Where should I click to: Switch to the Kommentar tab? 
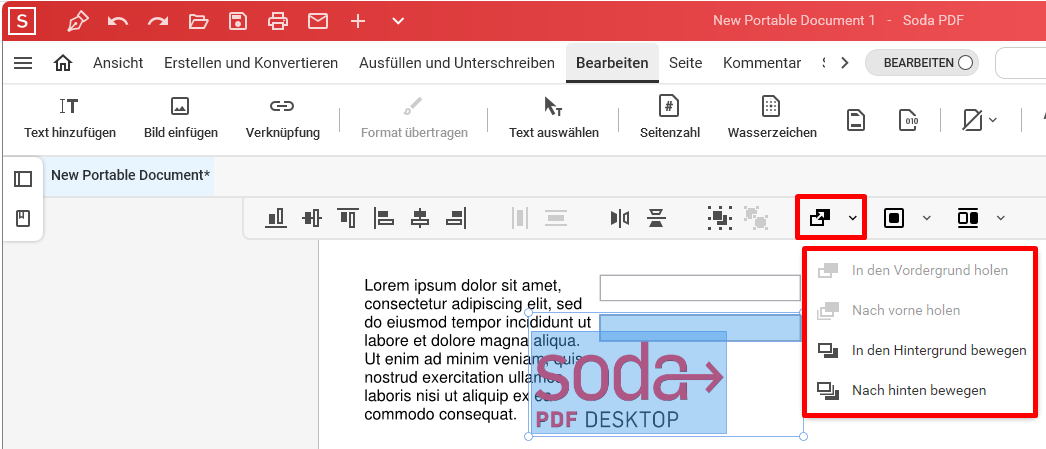[762, 63]
